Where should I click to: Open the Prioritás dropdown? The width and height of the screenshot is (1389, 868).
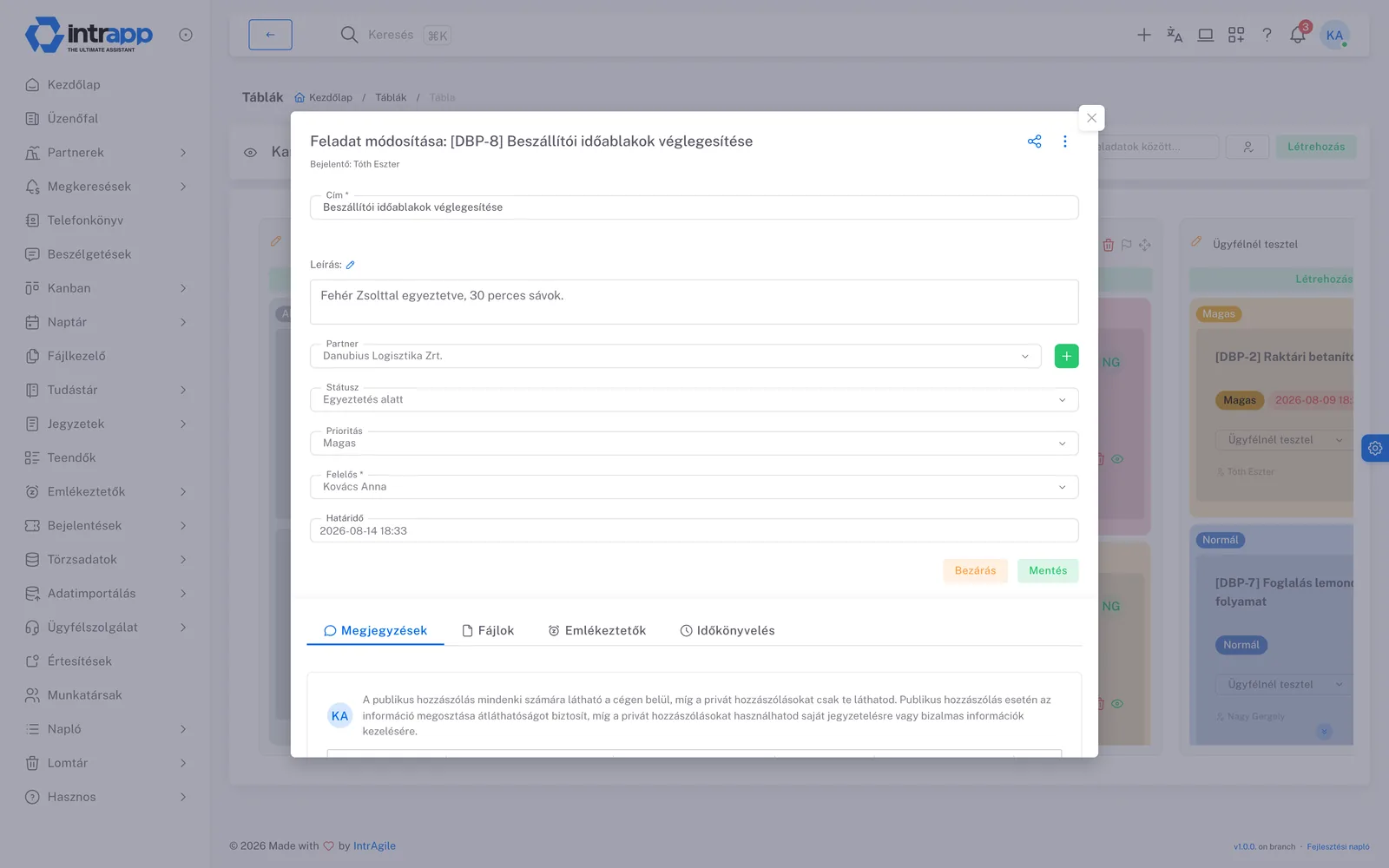694,443
